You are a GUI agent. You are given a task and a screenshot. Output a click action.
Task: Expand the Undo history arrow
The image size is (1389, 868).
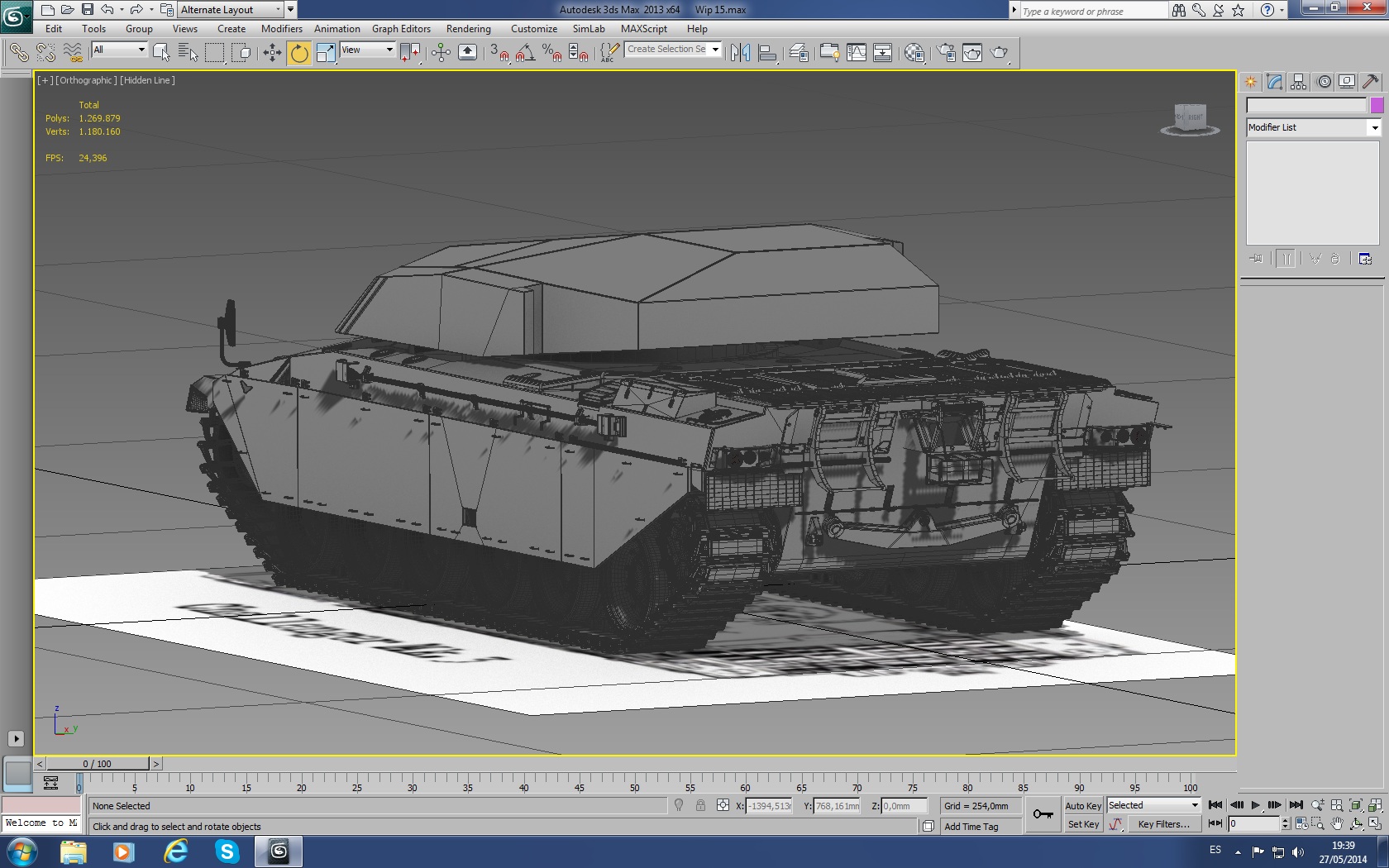[x=122, y=10]
